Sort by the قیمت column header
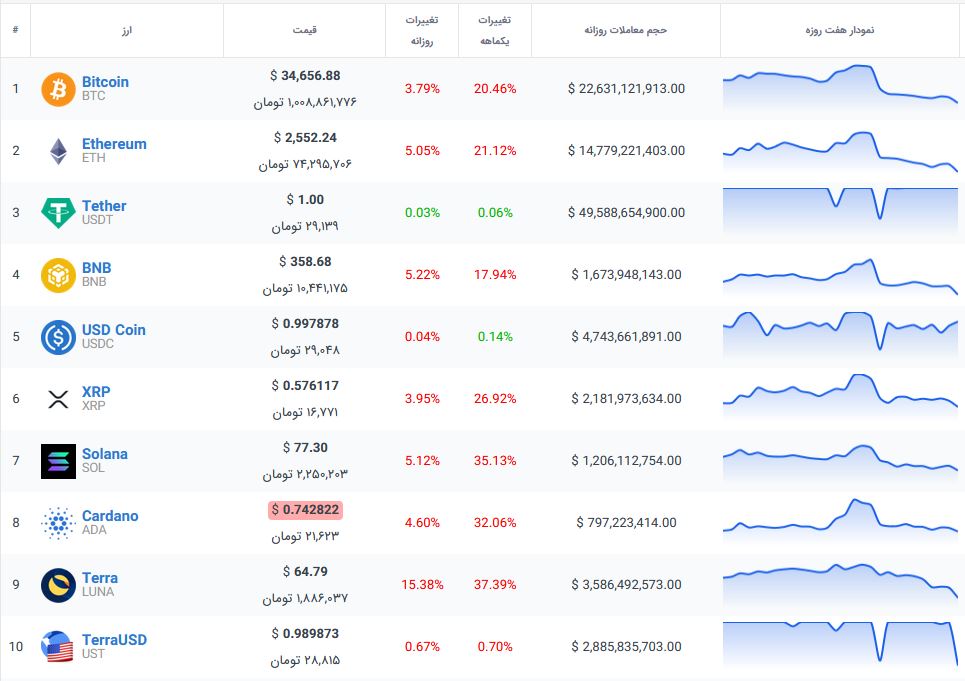Screen dimensions: 965x681 305,30
